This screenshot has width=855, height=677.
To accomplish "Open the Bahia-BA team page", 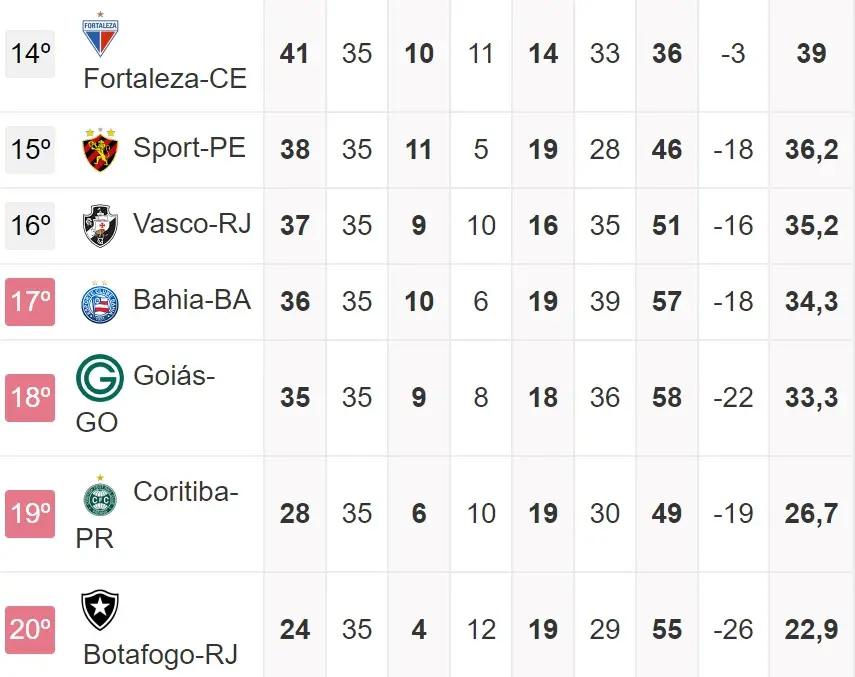I will [192, 300].
